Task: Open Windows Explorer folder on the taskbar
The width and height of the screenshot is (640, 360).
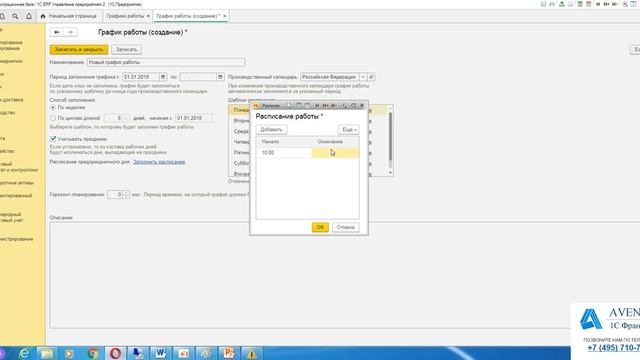Action: coord(47,353)
